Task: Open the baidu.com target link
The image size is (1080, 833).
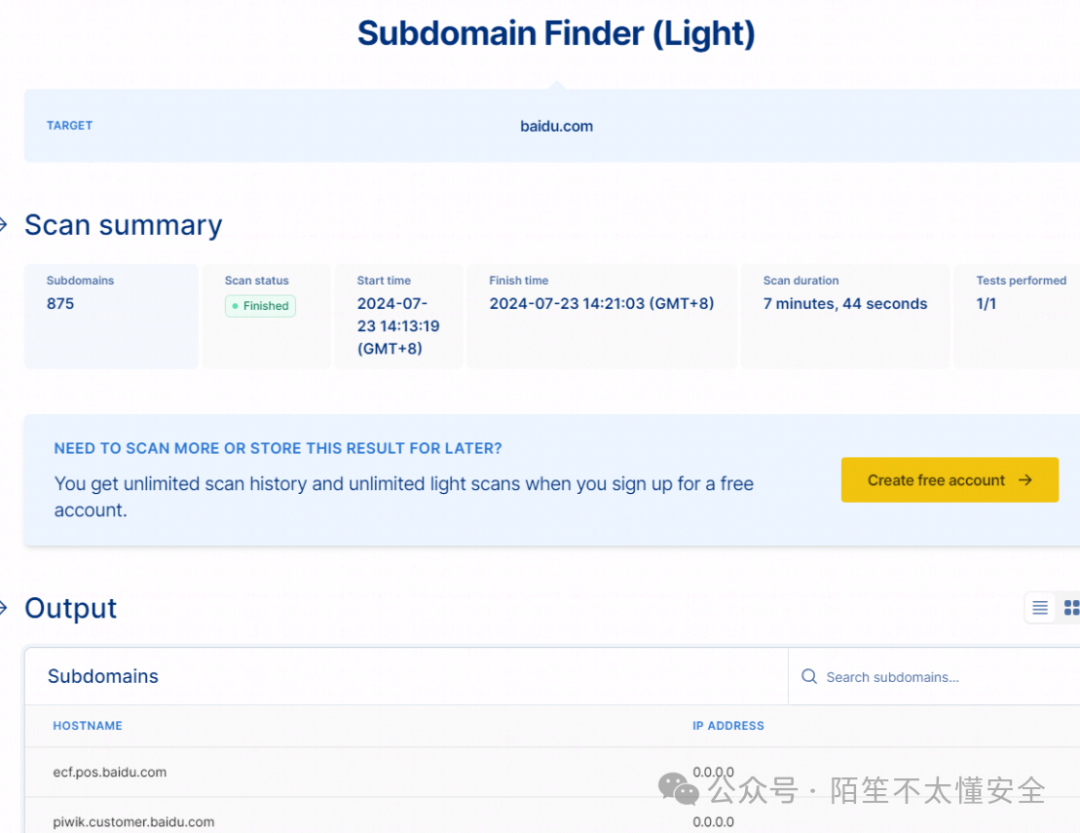Action: click(556, 126)
